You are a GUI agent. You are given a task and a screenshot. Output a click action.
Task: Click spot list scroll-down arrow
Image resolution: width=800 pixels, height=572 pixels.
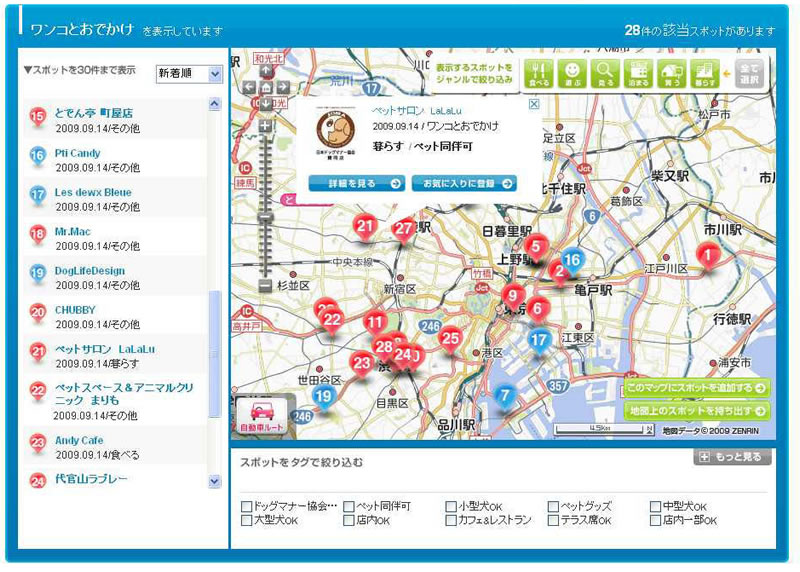point(215,481)
